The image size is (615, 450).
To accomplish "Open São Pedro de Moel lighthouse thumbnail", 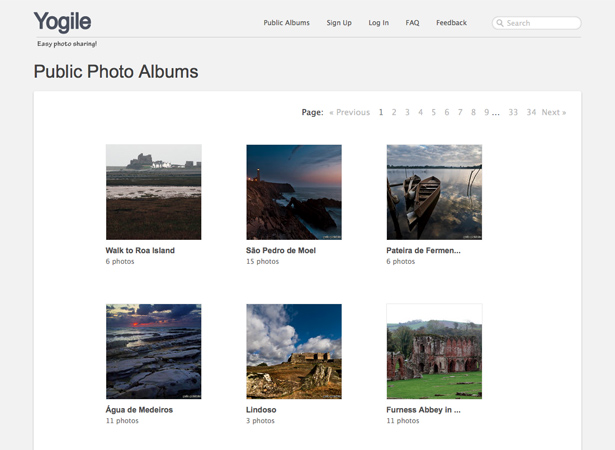I will pos(294,192).
